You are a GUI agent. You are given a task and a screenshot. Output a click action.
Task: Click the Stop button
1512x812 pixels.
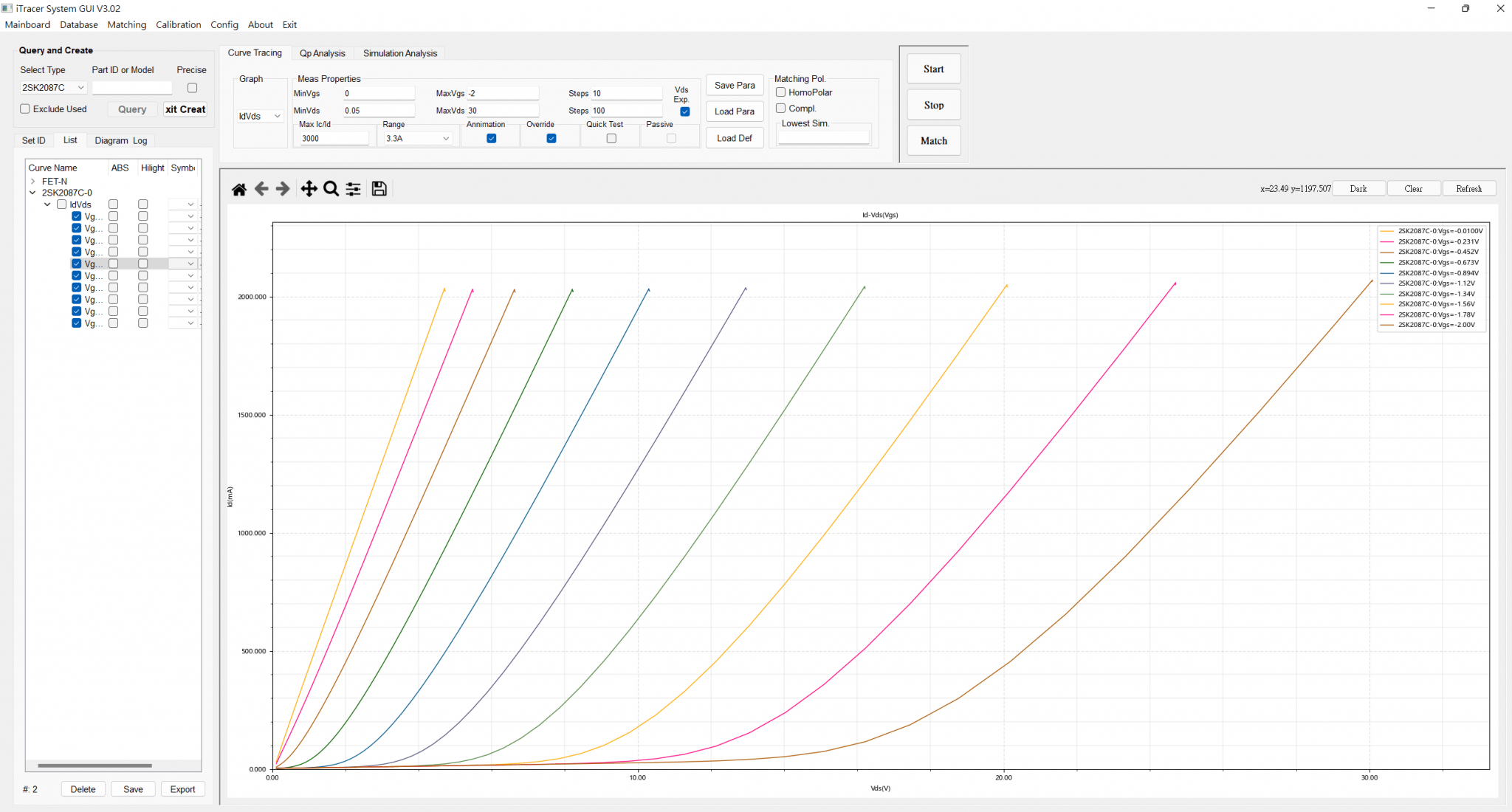tap(934, 105)
